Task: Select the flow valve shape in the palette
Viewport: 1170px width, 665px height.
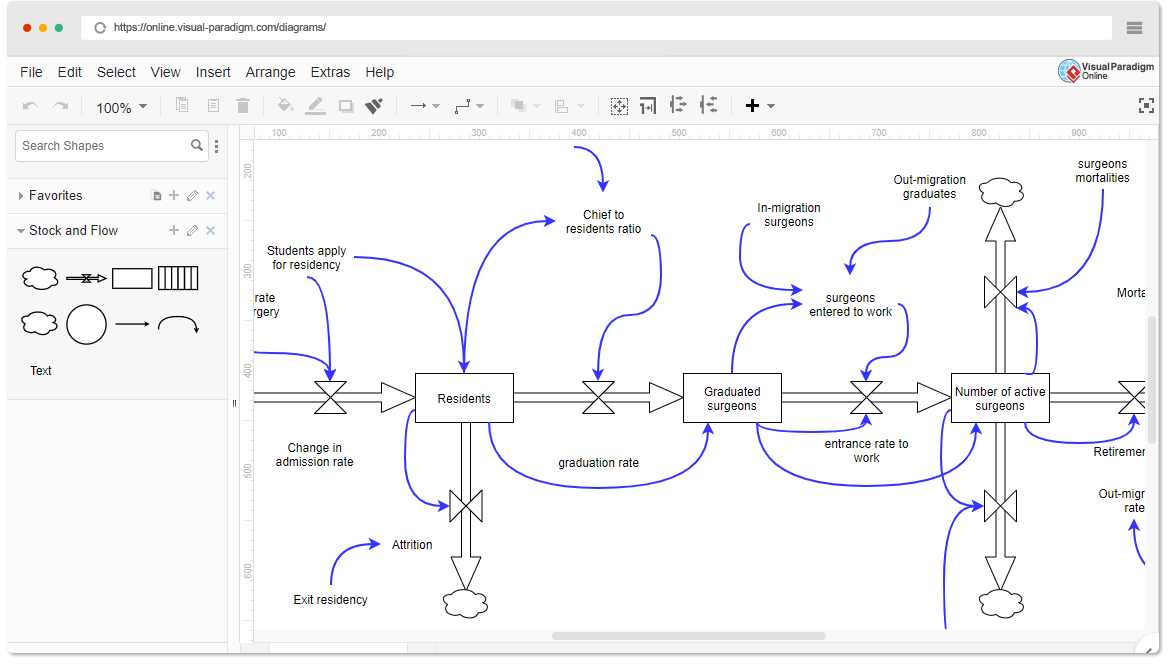Action: [x=86, y=278]
